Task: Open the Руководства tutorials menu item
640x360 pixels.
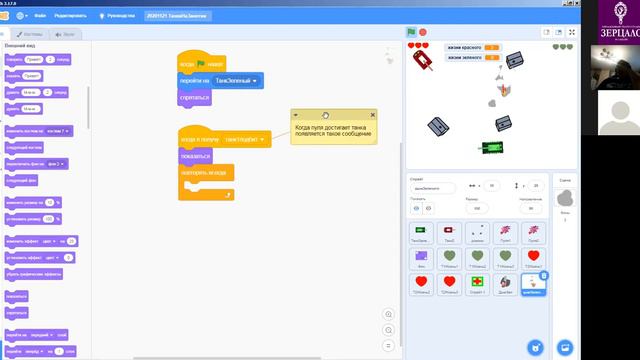Action: tap(117, 16)
